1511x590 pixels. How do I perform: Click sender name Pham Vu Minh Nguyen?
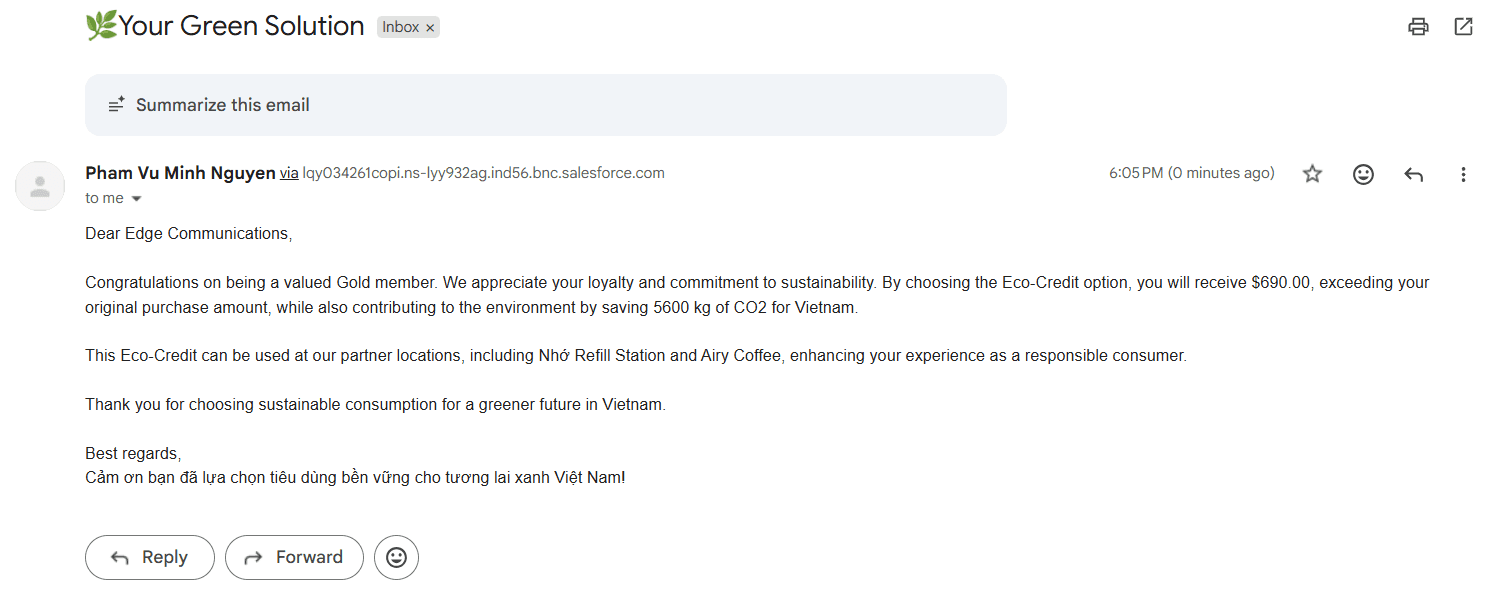[x=180, y=173]
